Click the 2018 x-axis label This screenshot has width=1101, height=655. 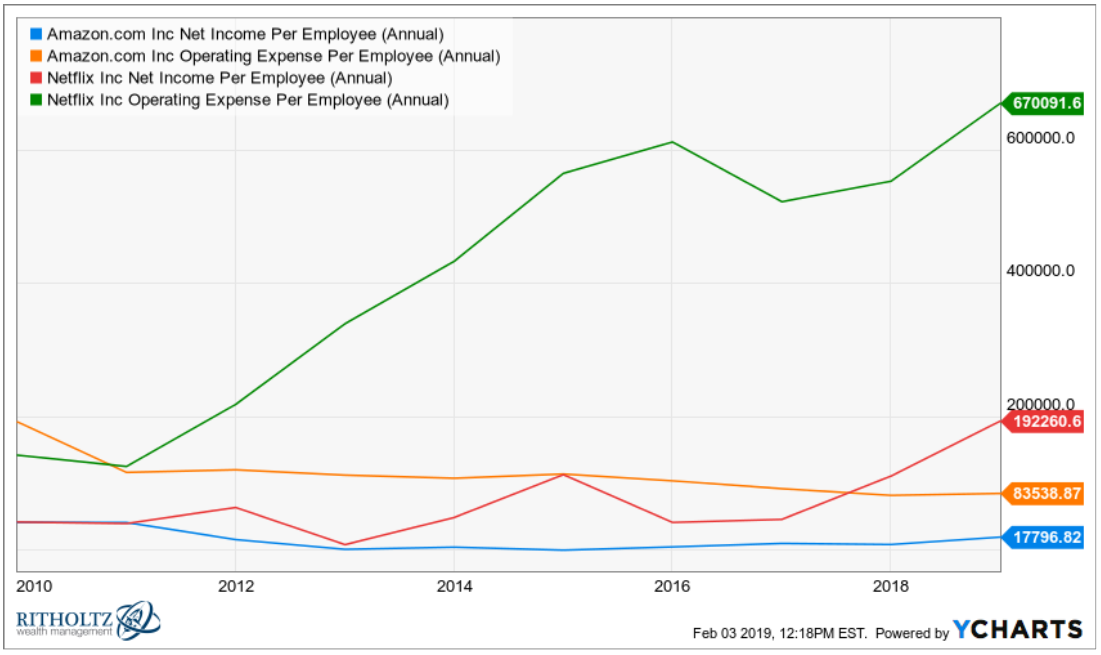[890, 586]
